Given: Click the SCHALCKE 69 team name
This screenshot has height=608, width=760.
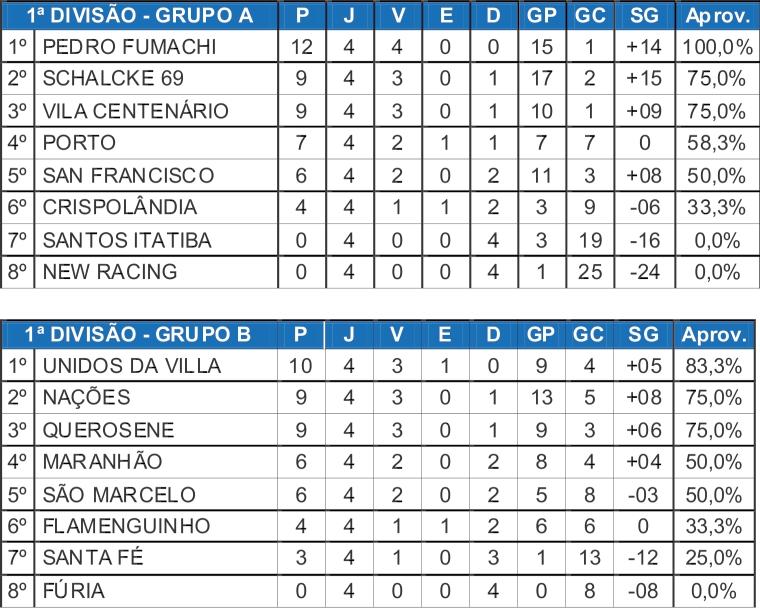Looking at the screenshot, I should tap(113, 78).
